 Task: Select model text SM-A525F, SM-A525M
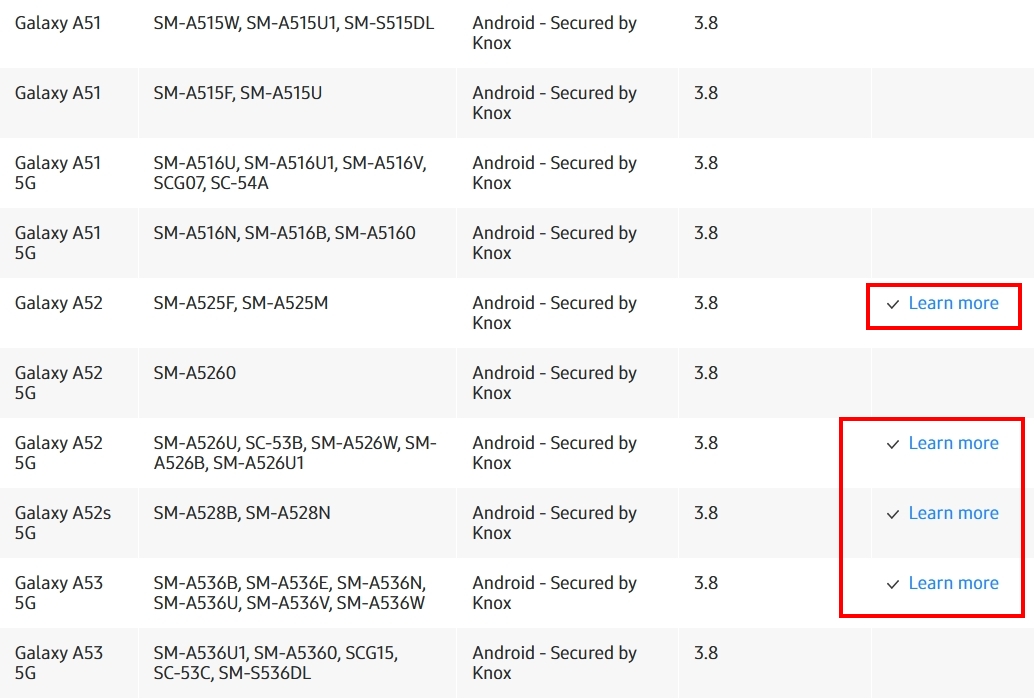coord(240,303)
